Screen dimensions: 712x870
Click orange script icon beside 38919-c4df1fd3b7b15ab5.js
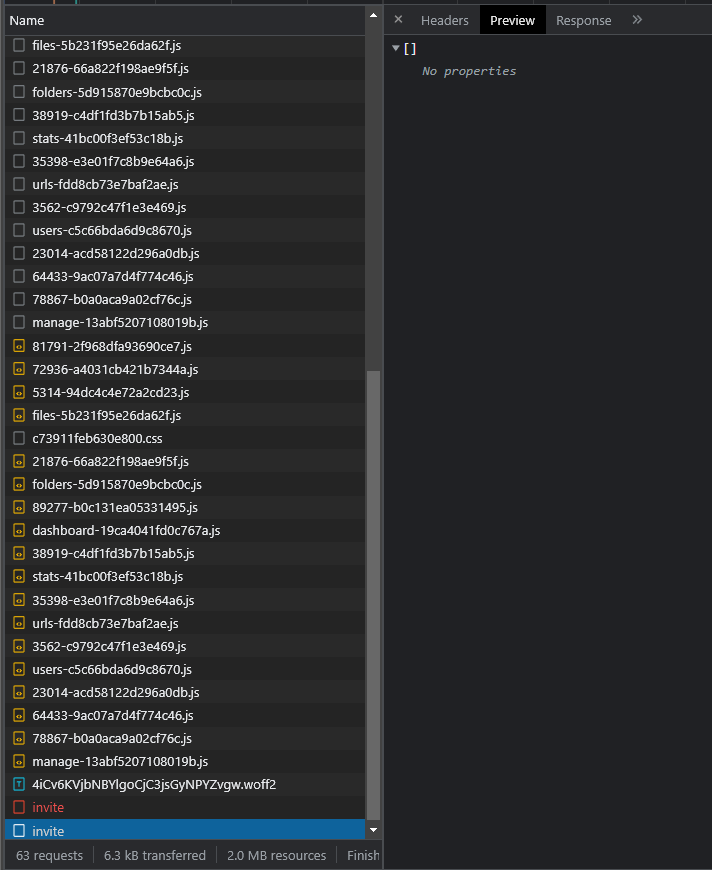[x=19, y=553]
